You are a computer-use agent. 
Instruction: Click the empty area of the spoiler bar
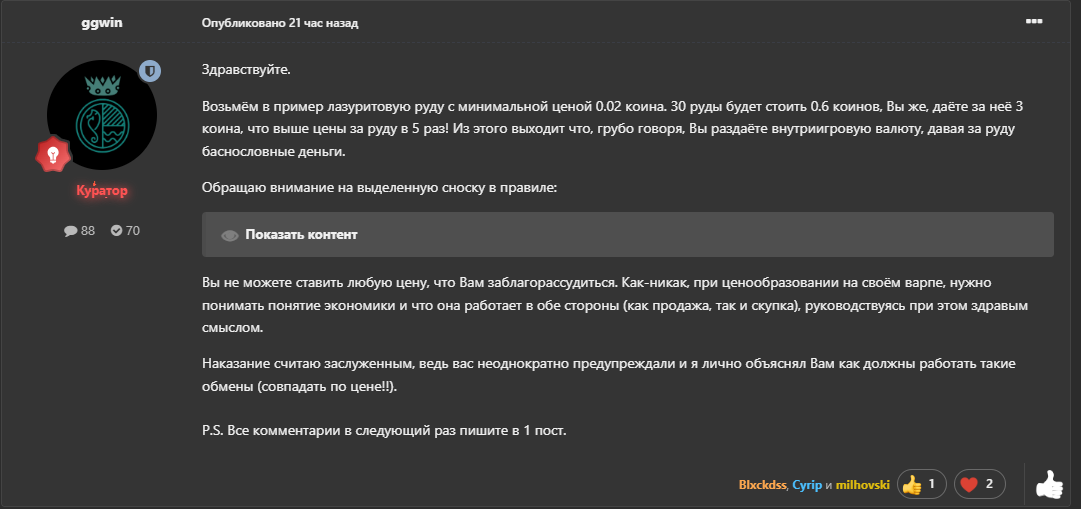tap(703, 234)
